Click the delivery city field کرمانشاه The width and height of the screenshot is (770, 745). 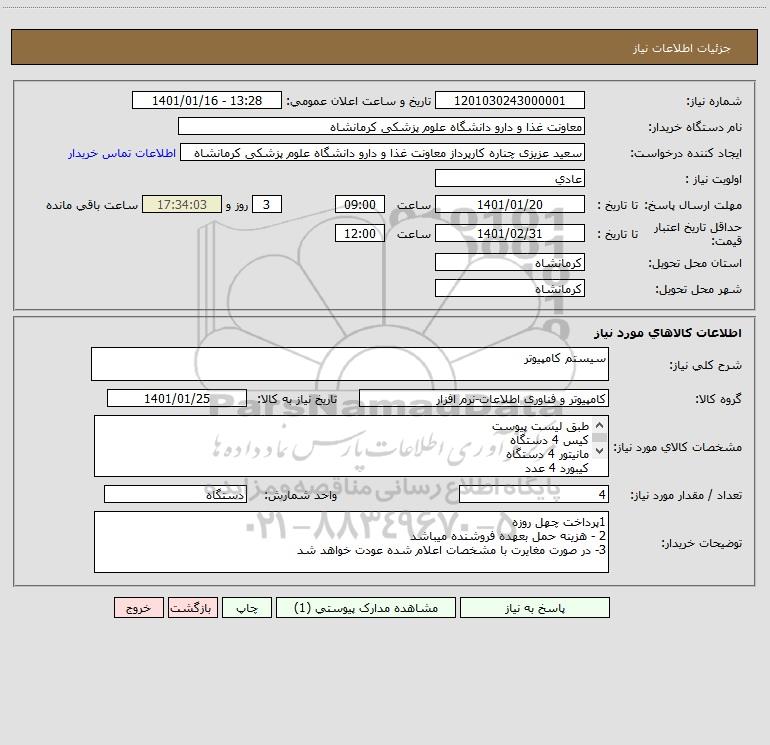(x=510, y=288)
